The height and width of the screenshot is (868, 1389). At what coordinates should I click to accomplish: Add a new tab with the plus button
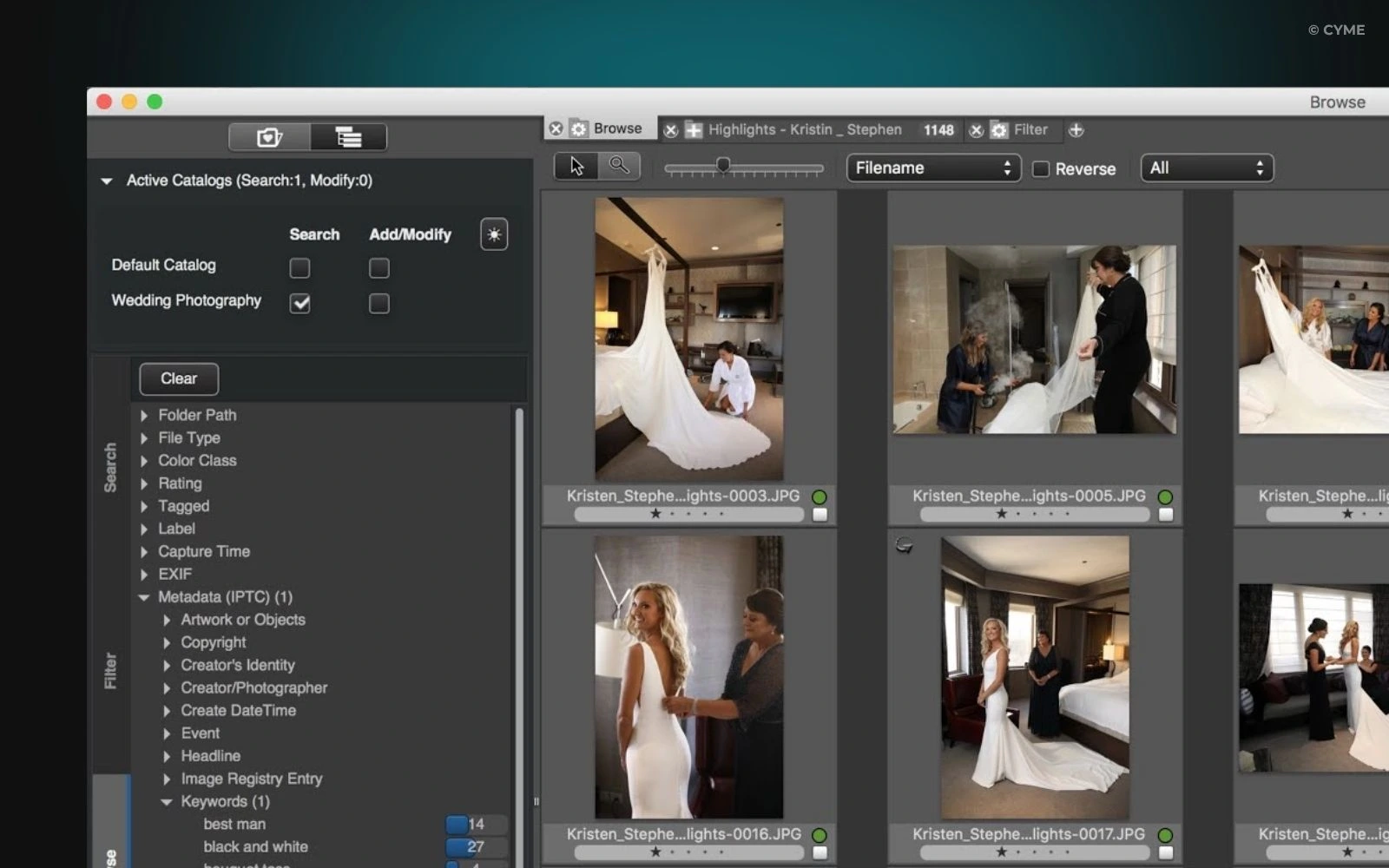tap(1076, 130)
